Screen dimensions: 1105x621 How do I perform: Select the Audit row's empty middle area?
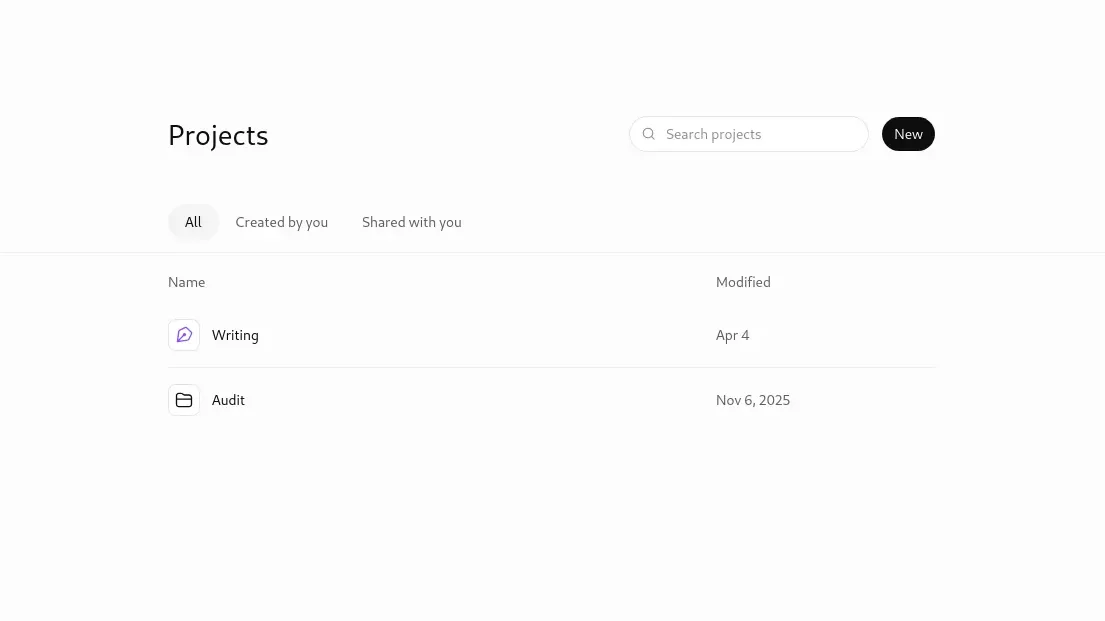click(x=479, y=400)
